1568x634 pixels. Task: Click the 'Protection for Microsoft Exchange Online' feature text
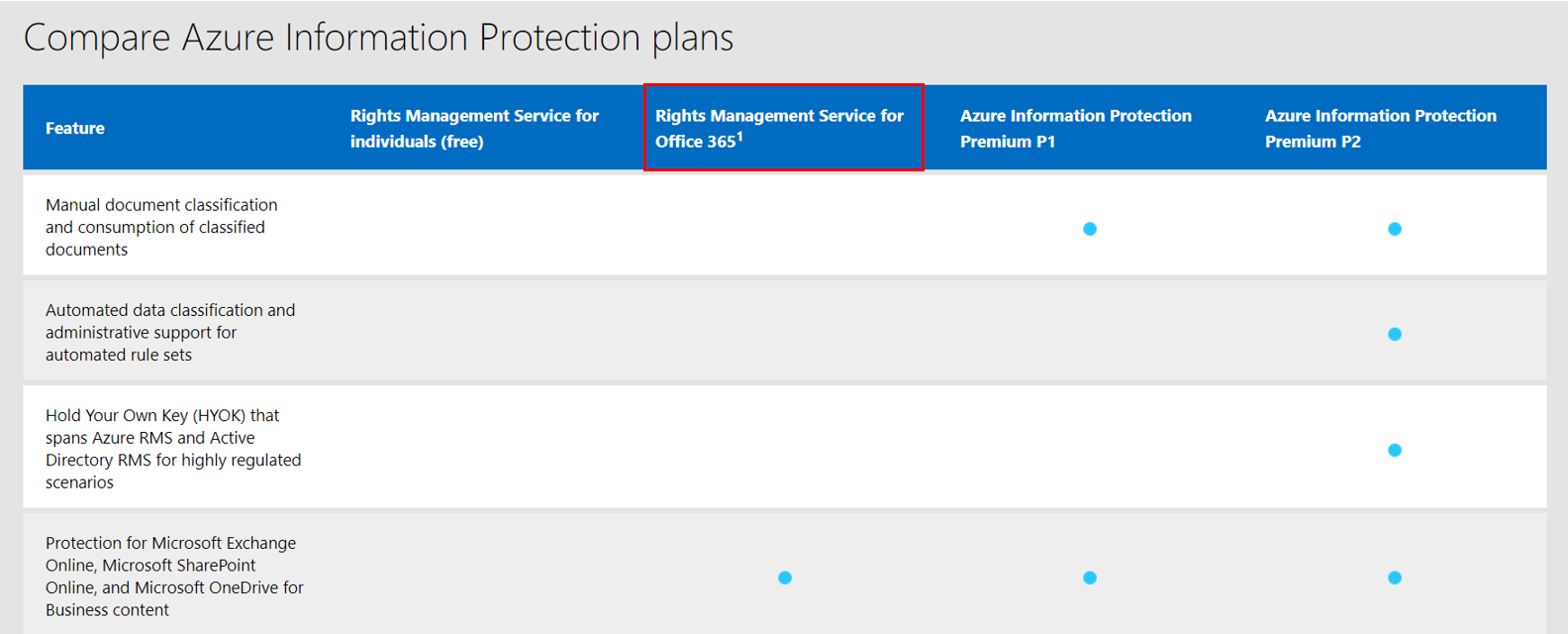pyautogui.click(x=173, y=577)
